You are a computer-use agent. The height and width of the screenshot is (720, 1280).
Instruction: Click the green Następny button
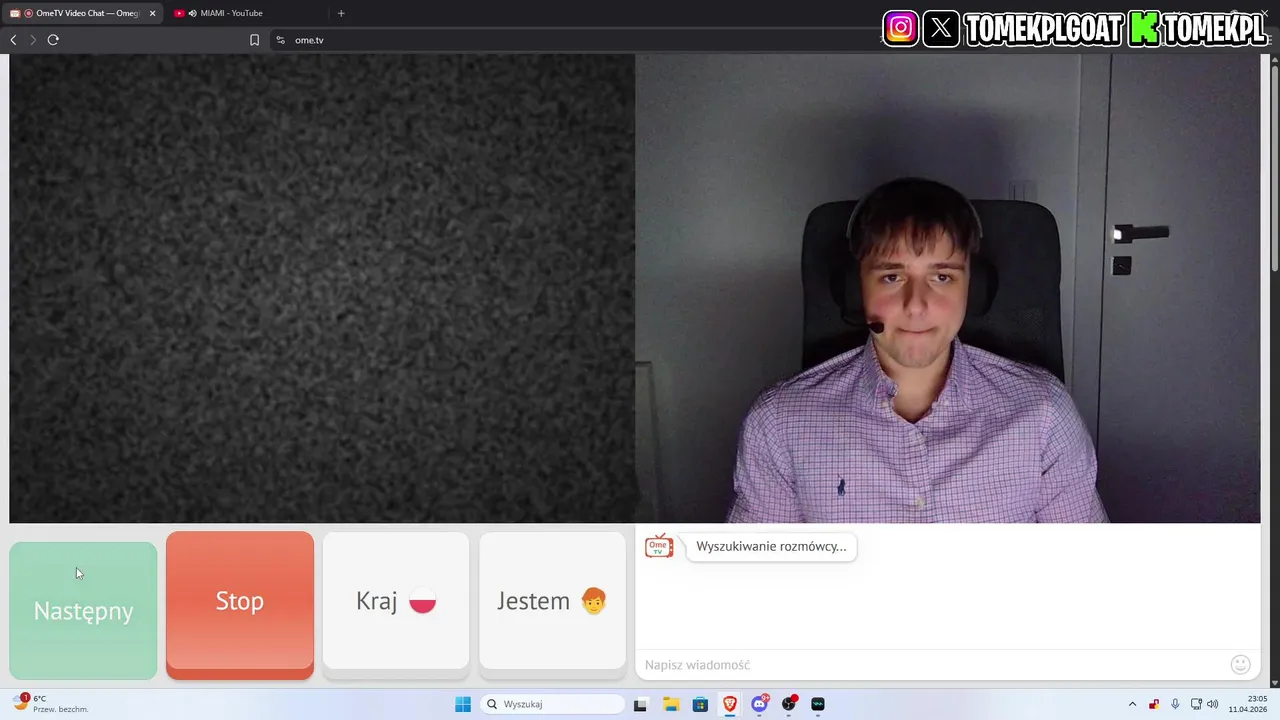pyautogui.click(x=83, y=610)
